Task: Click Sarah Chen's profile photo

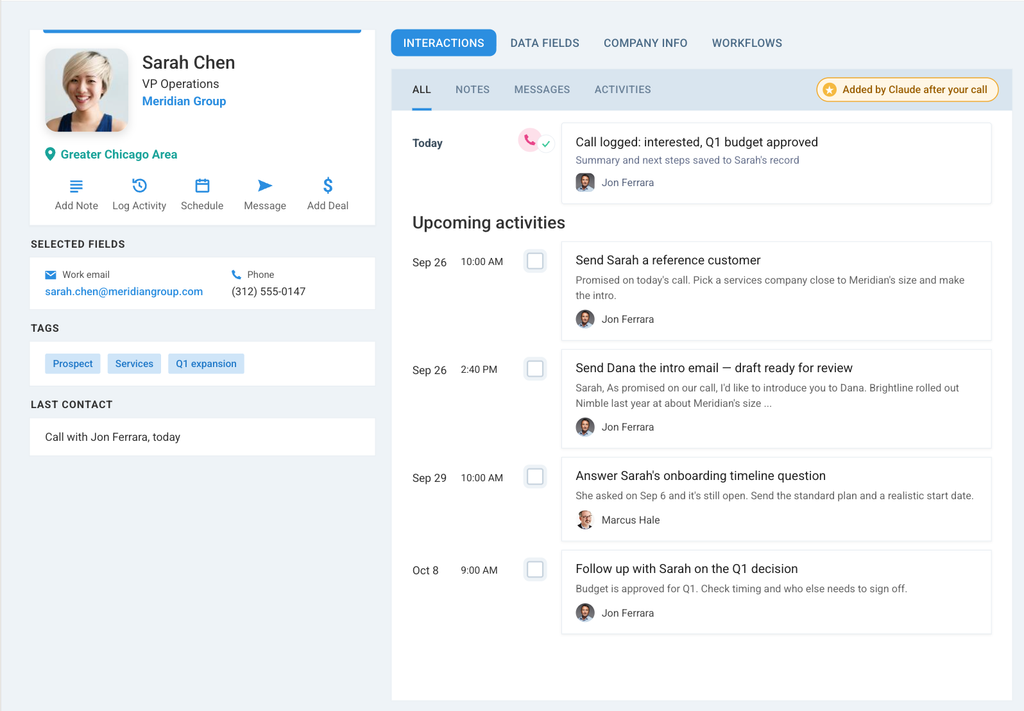Action: 86,90
